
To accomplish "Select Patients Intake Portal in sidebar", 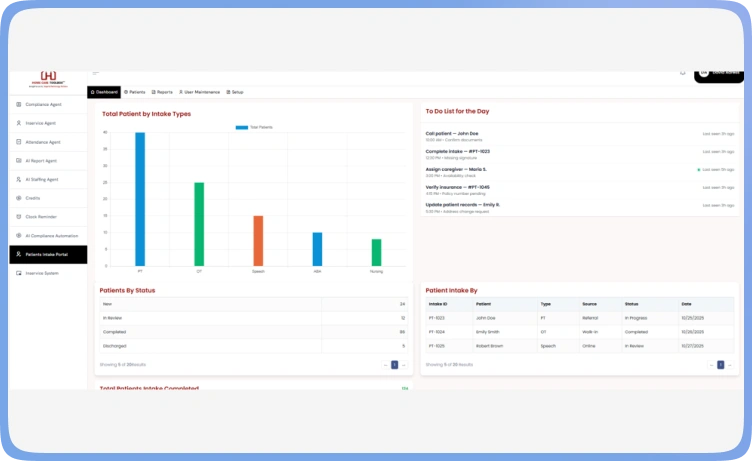I will pyautogui.click(x=48, y=254).
